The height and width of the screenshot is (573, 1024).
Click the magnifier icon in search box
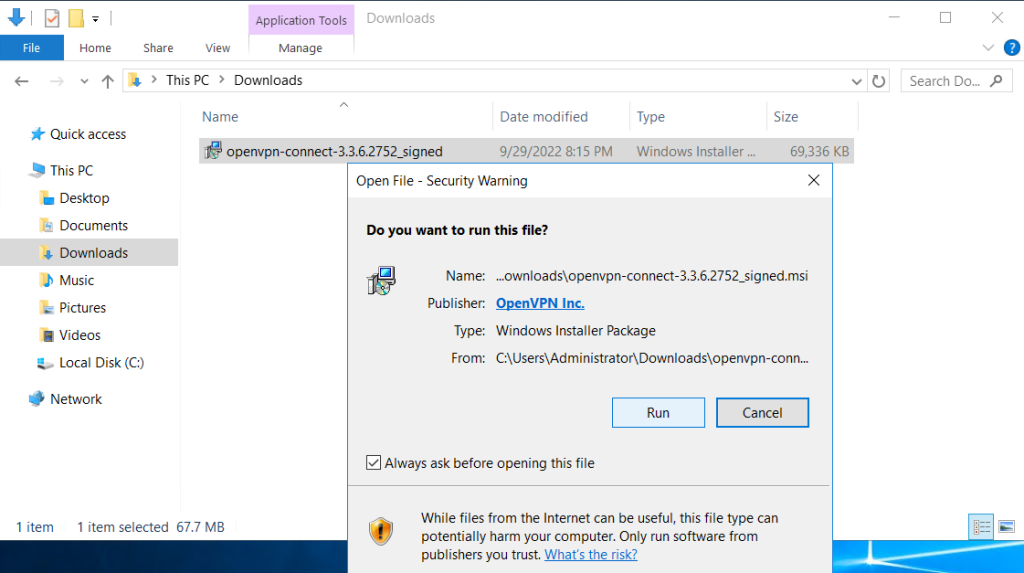(x=996, y=81)
